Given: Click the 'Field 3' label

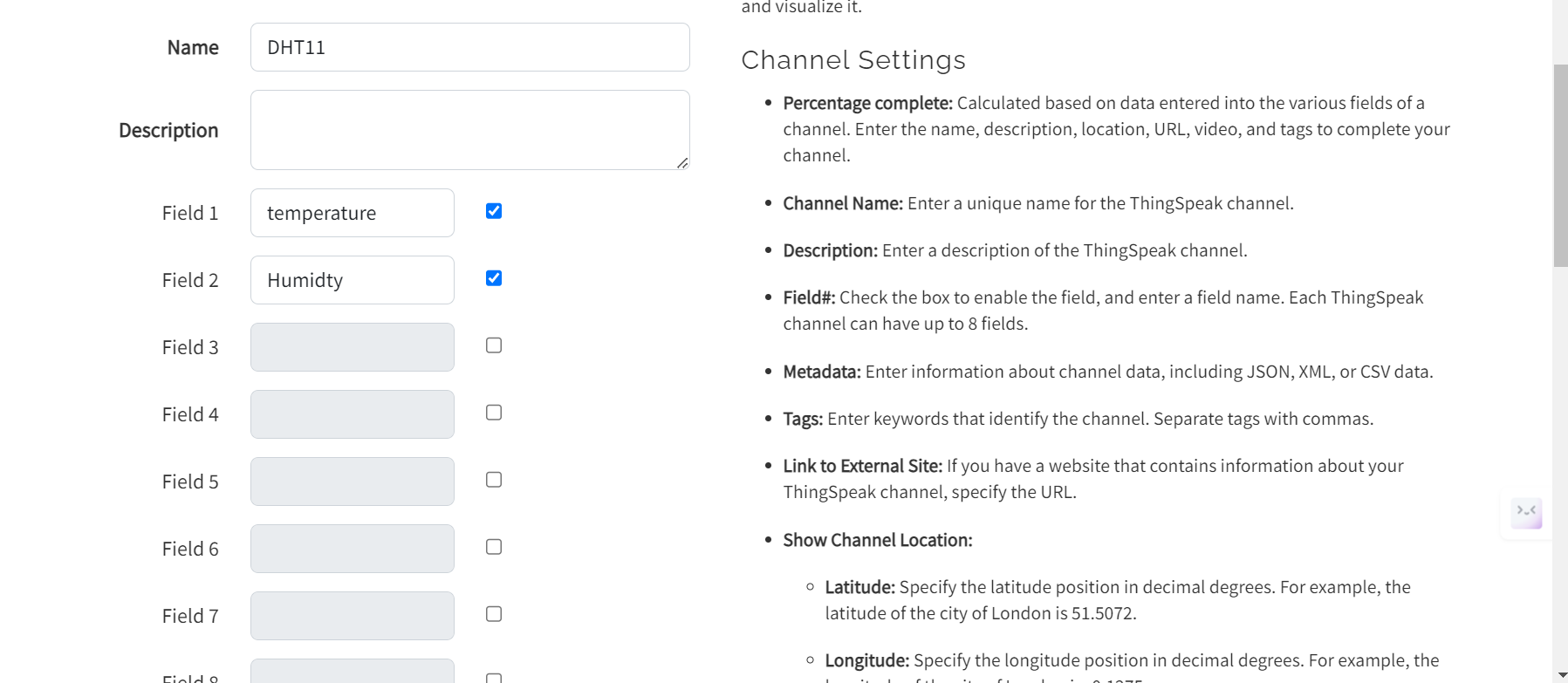Looking at the screenshot, I should 190,347.
